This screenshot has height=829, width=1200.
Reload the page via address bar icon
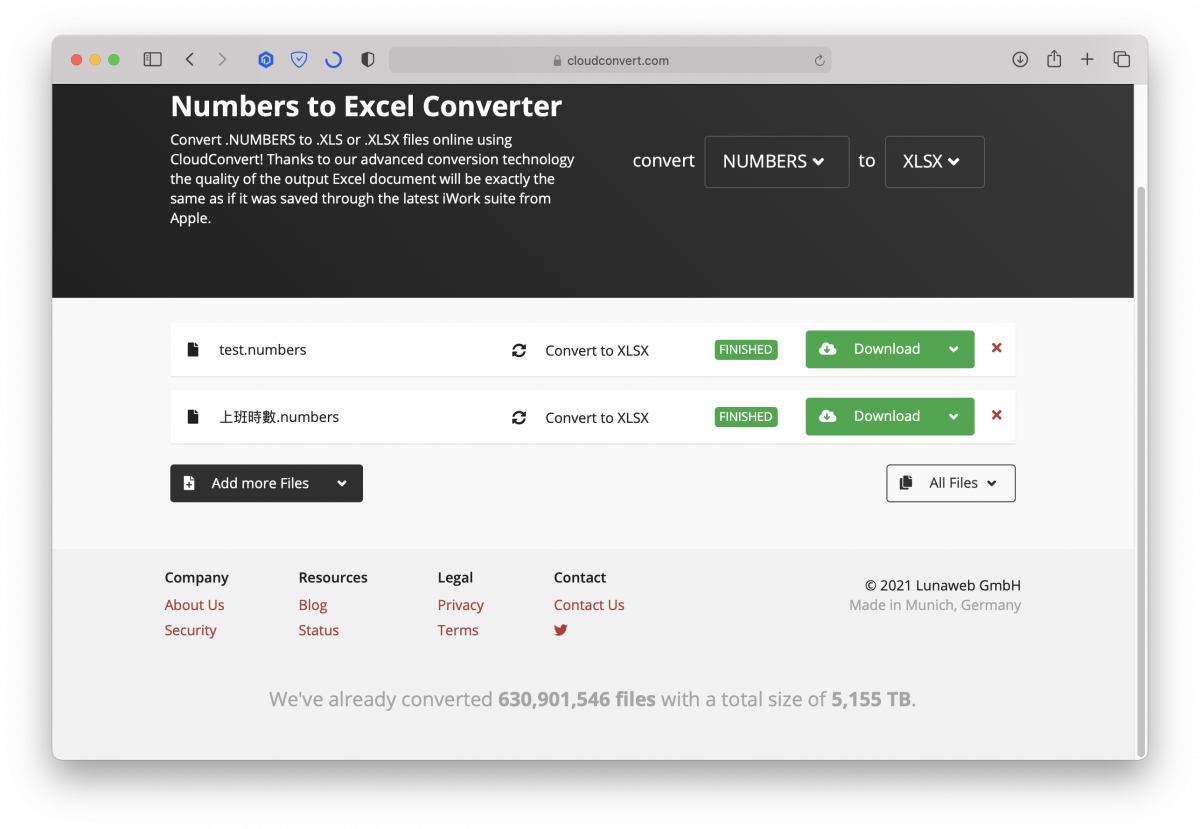pyautogui.click(x=819, y=60)
